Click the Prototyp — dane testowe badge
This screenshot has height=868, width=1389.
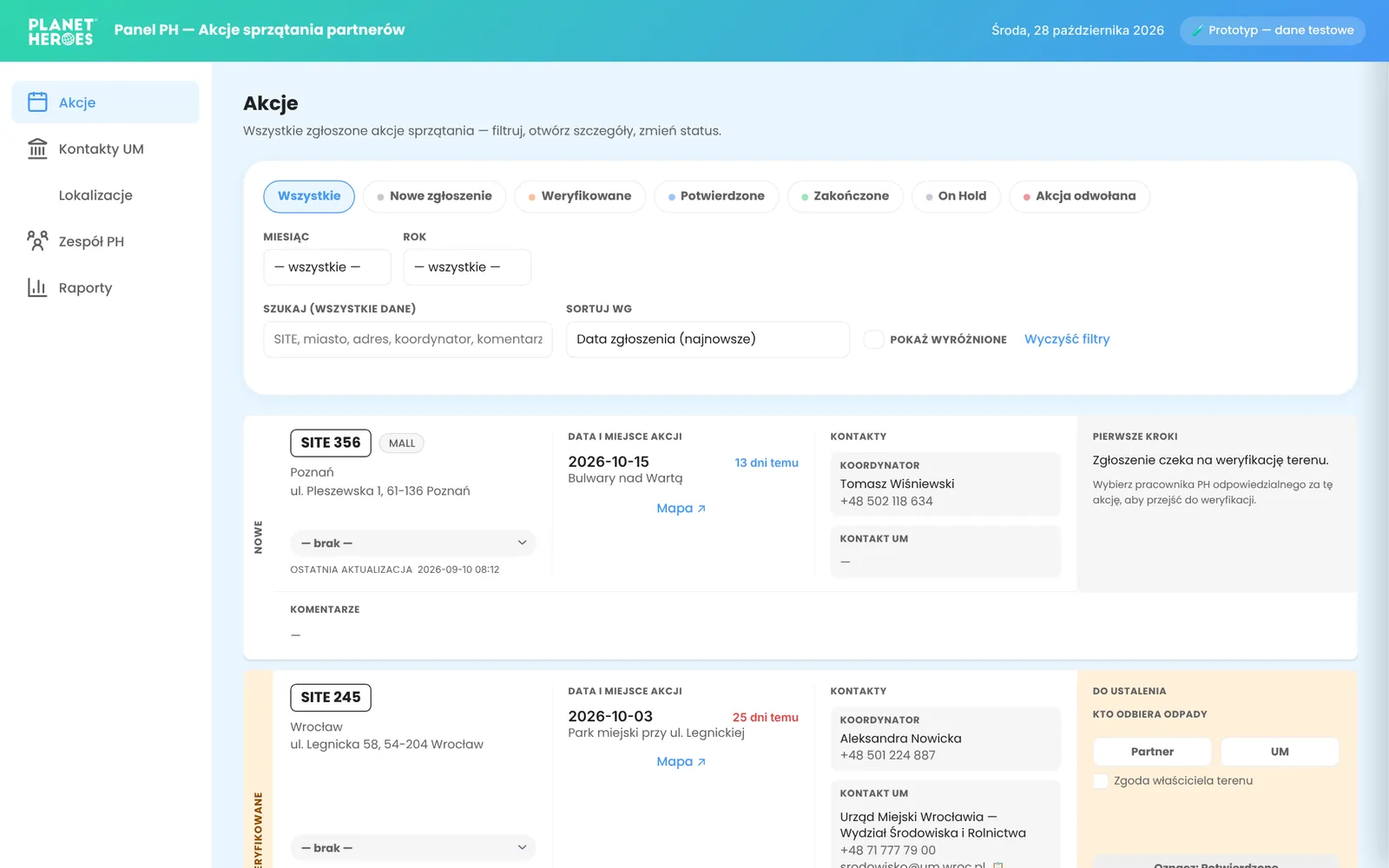(x=1272, y=30)
